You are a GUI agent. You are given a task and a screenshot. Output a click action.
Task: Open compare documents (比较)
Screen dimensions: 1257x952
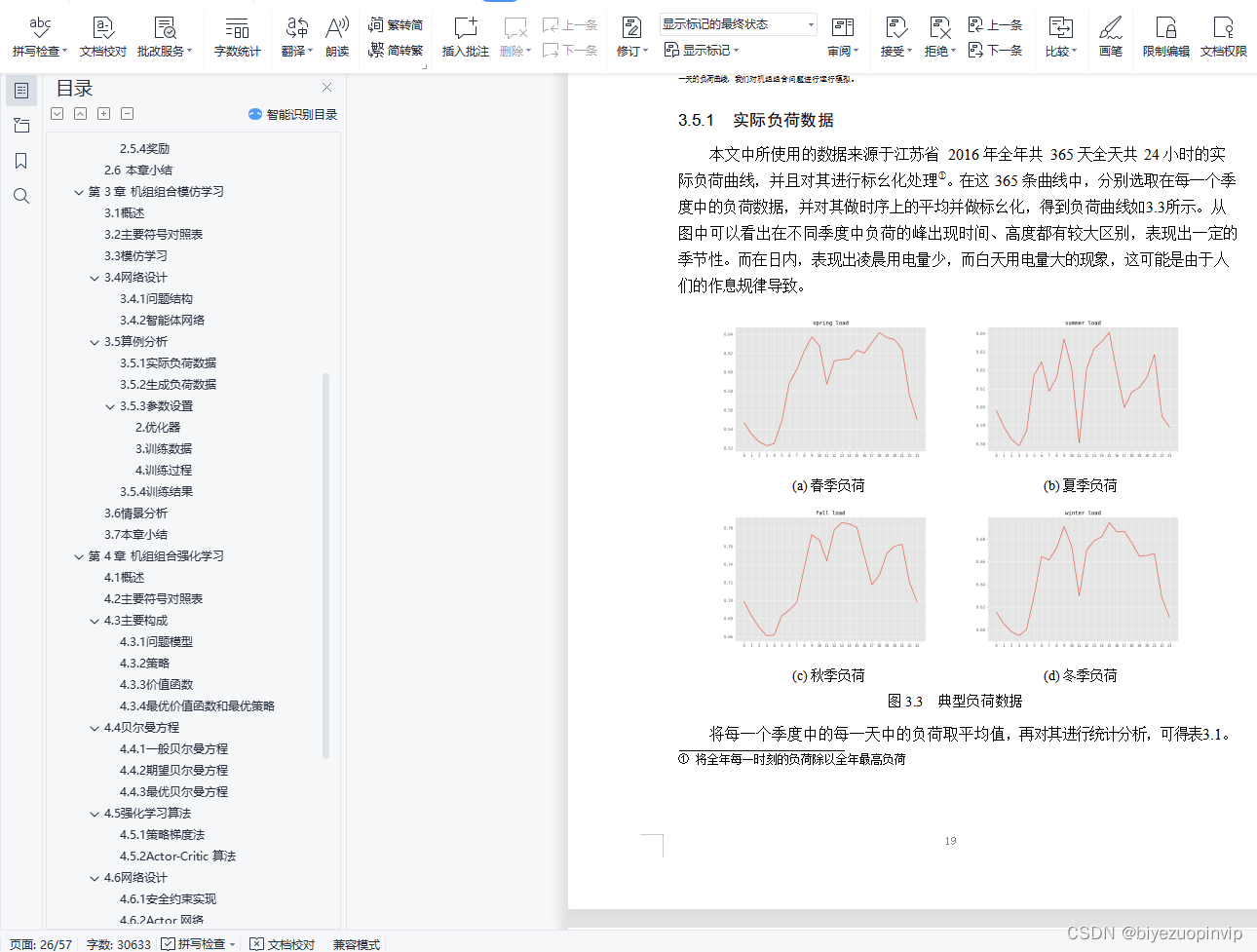point(1061,37)
